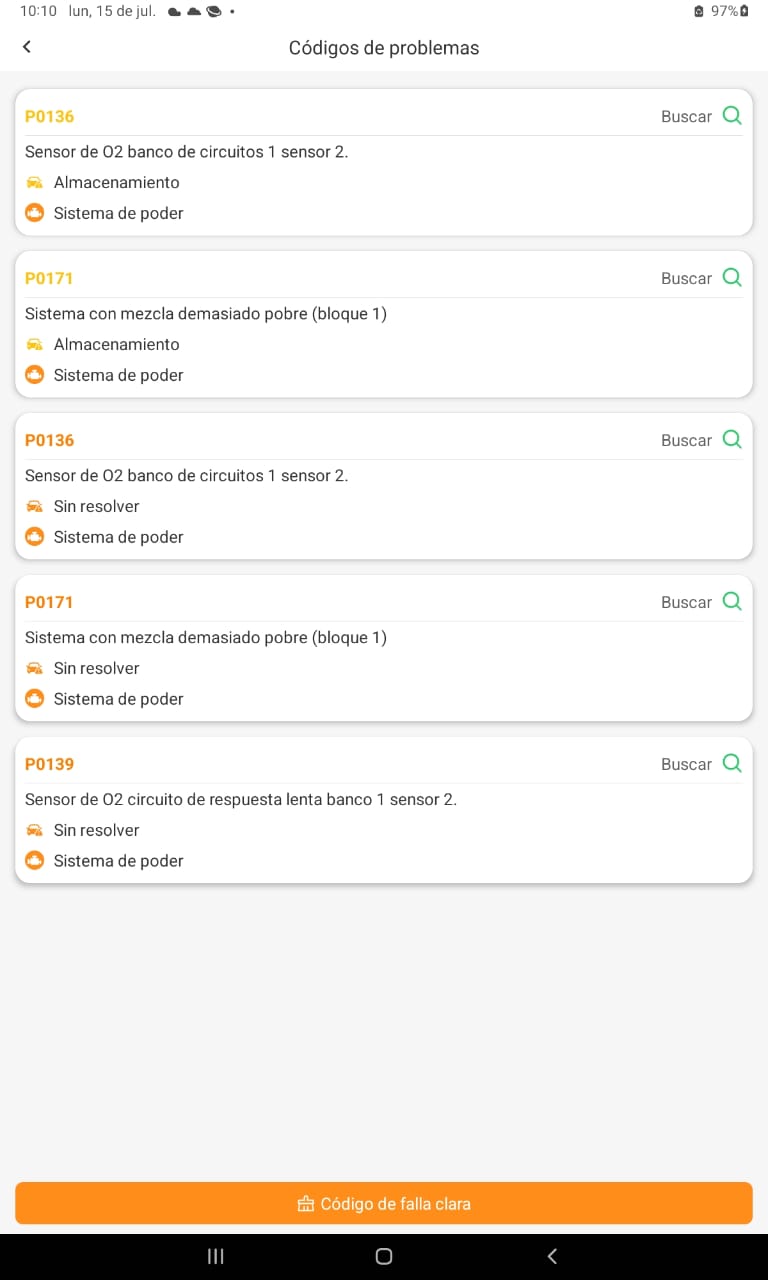Click the battery icon in the status bar
The width and height of the screenshot is (768, 1280).
(743, 11)
